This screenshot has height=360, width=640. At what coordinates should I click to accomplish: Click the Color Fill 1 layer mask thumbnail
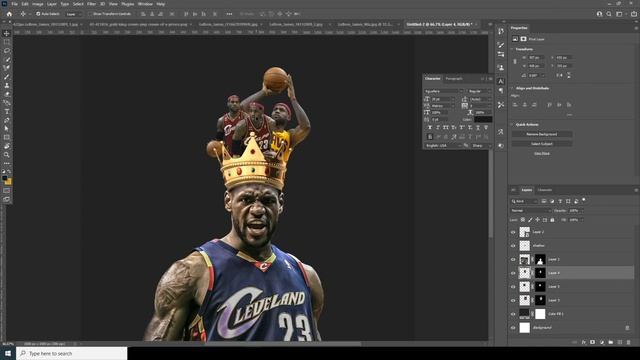[540, 314]
